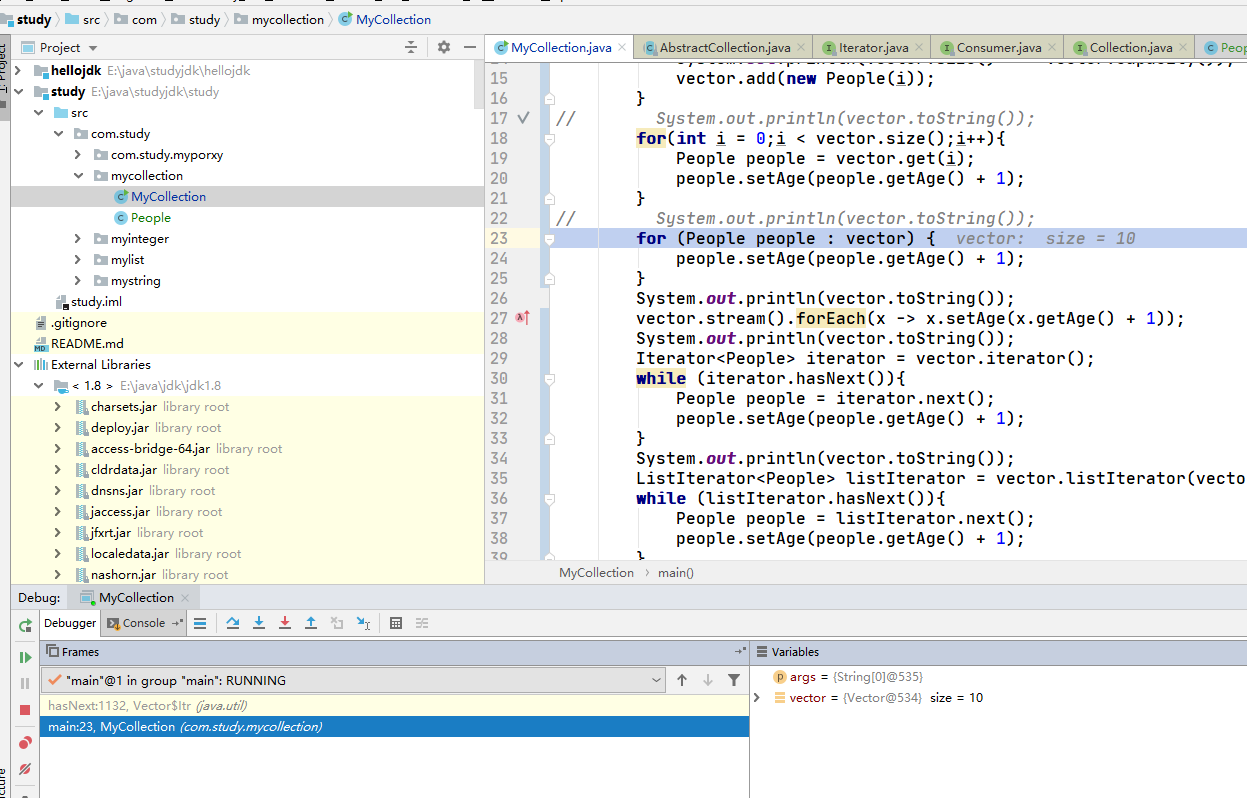Click Rerun MyCollection debug icon
Image resolution: width=1247 pixels, height=798 pixels.
click(25, 626)
